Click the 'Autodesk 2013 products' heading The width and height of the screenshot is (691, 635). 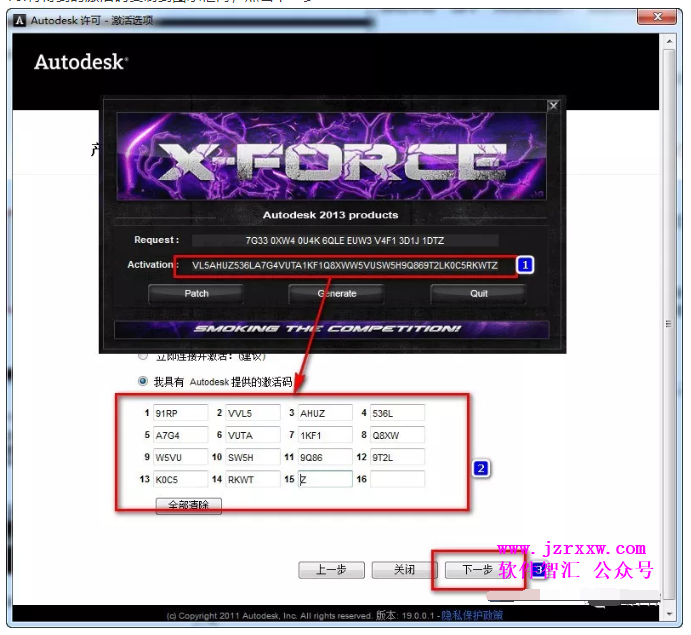pyautogui.click(x=331, y=215)
